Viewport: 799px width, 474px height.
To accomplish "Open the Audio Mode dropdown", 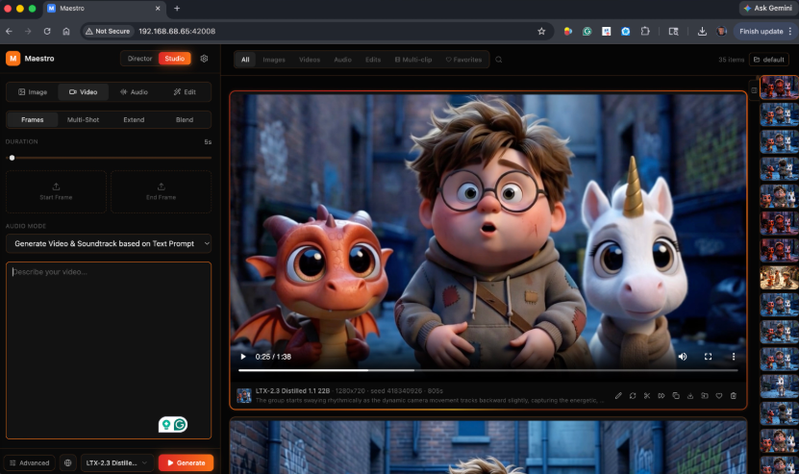I will tap(109, 244).
